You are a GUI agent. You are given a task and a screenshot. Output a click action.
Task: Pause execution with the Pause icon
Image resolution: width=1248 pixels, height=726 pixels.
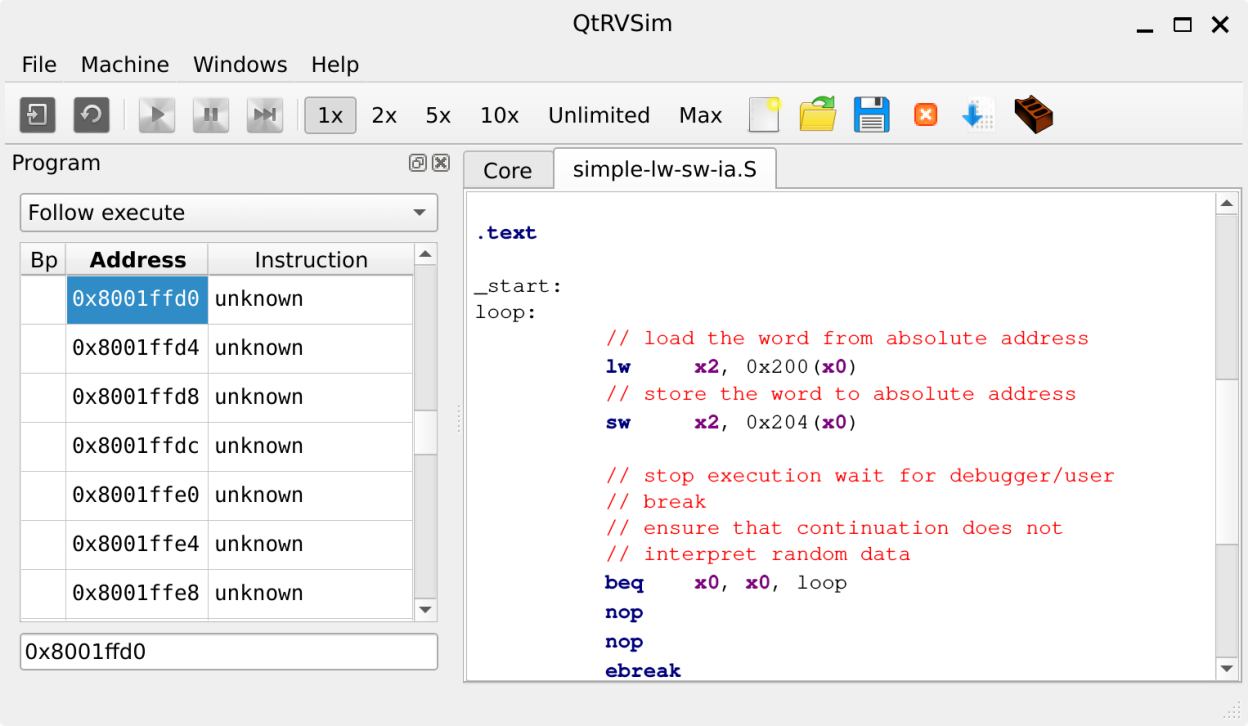(x=211, y=115)
